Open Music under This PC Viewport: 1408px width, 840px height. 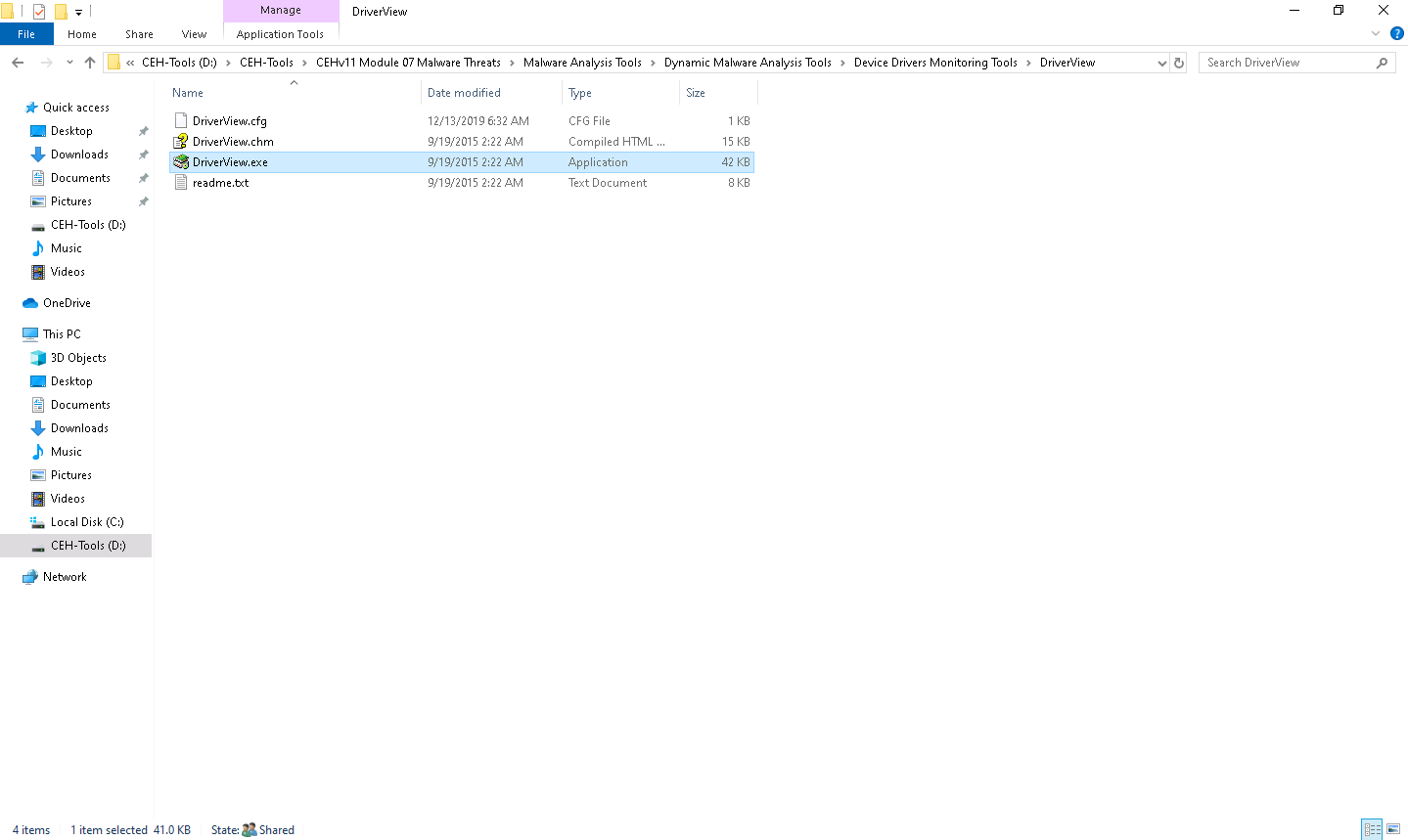pos(67,452)
